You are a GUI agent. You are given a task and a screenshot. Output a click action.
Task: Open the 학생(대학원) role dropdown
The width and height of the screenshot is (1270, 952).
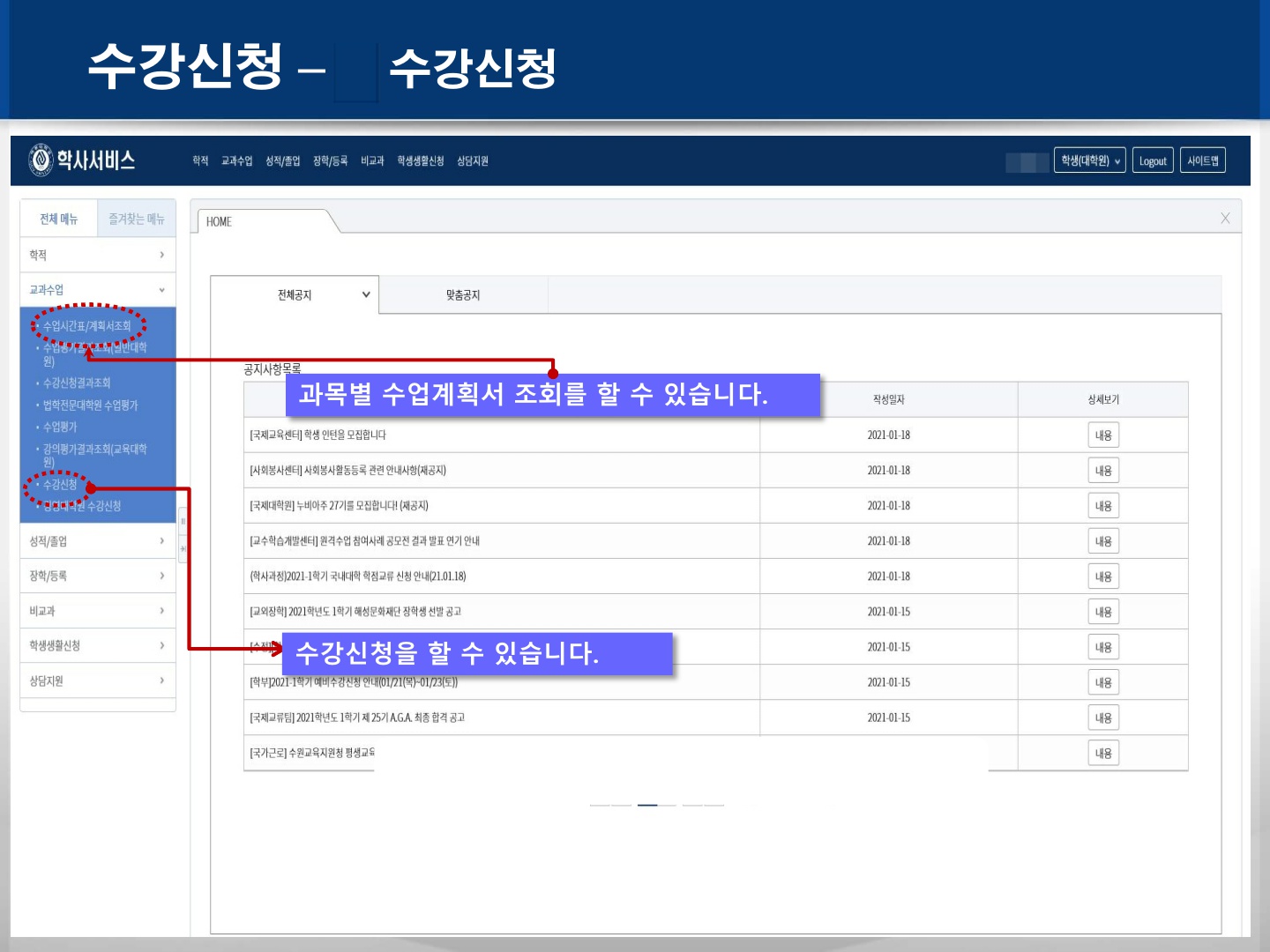click(x=1089, y=160)
